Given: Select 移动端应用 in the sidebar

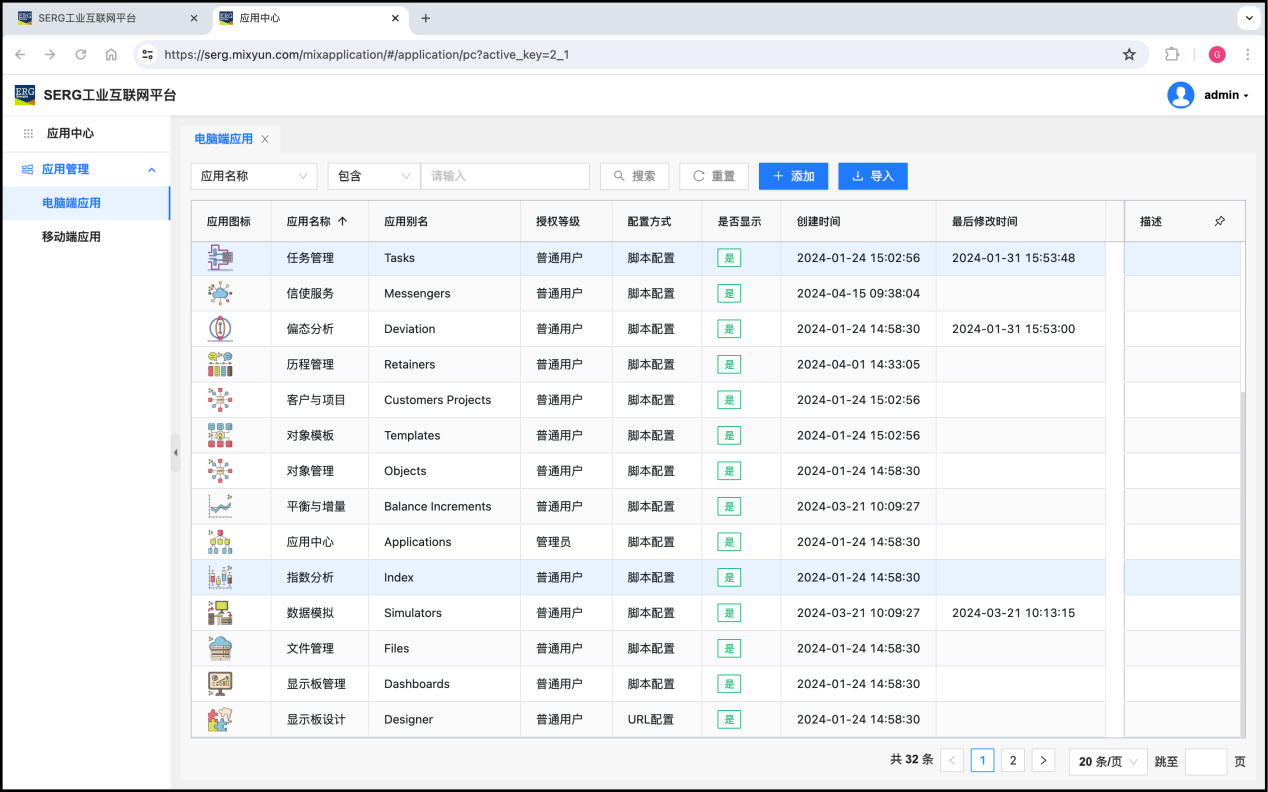Looking at the screenshot, I should point(71,237).
